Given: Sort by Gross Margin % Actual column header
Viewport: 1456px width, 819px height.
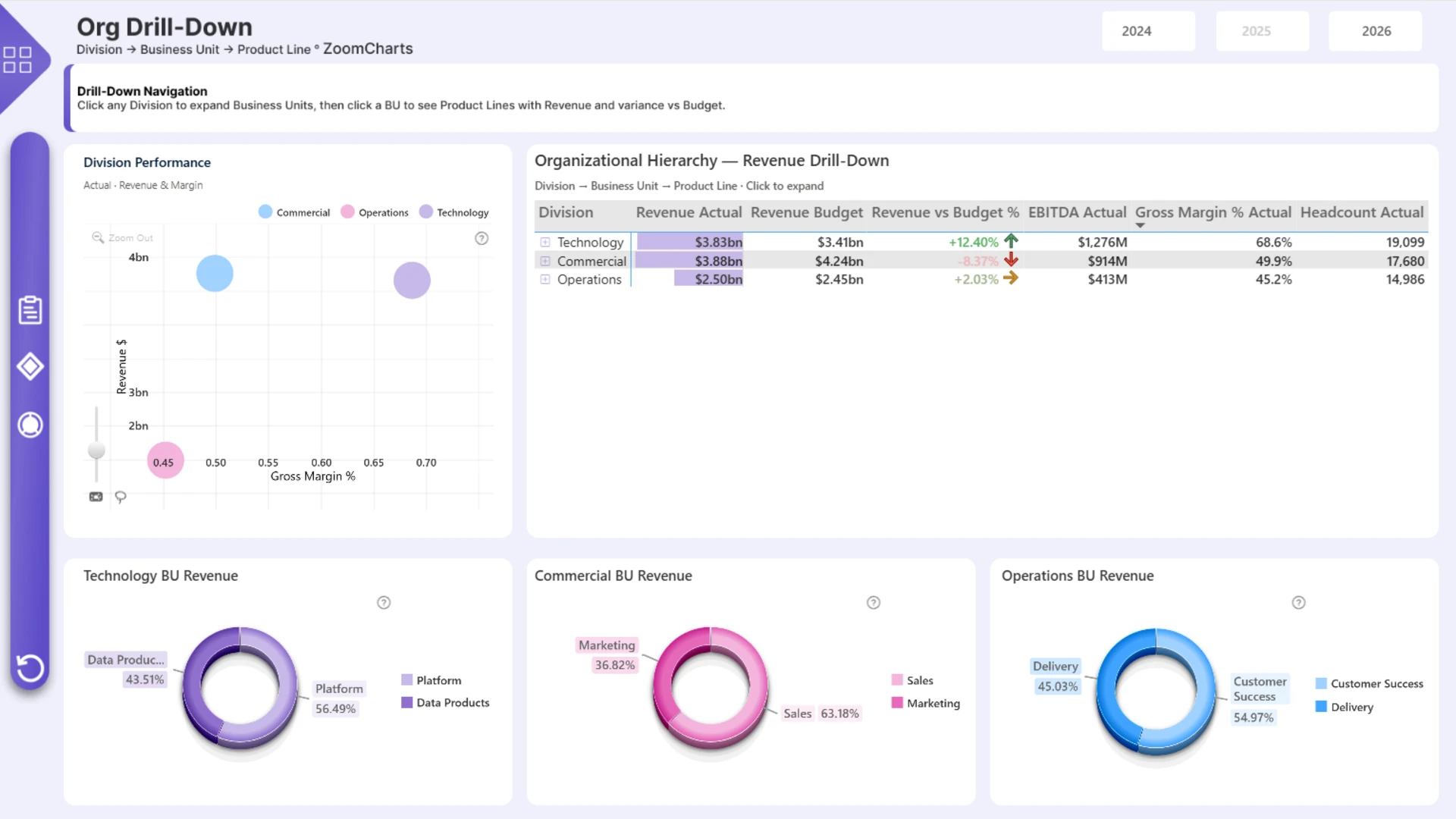Looking at the screenshot, I should [1213, 212].
